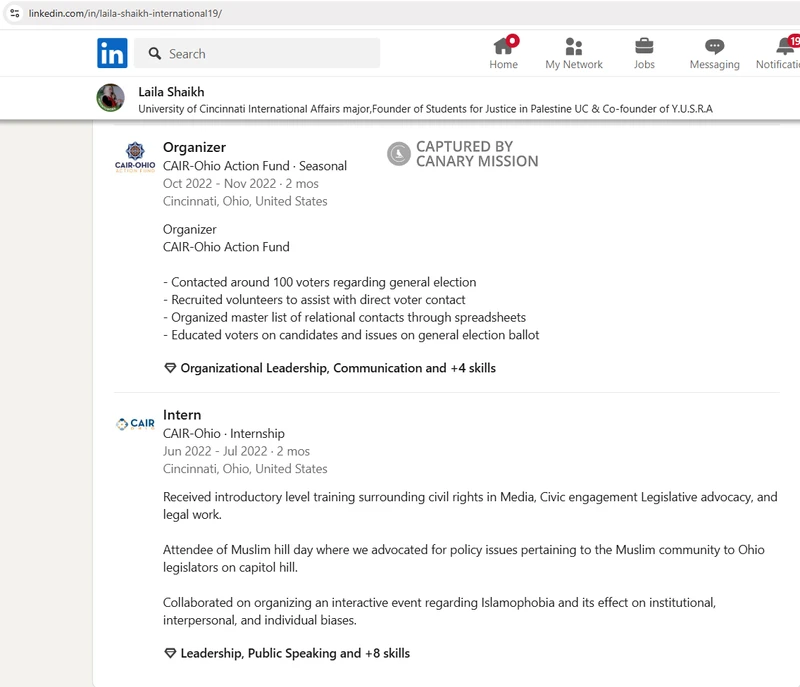
Task: Click the site info icon in address bar
Action: [15, 13]
